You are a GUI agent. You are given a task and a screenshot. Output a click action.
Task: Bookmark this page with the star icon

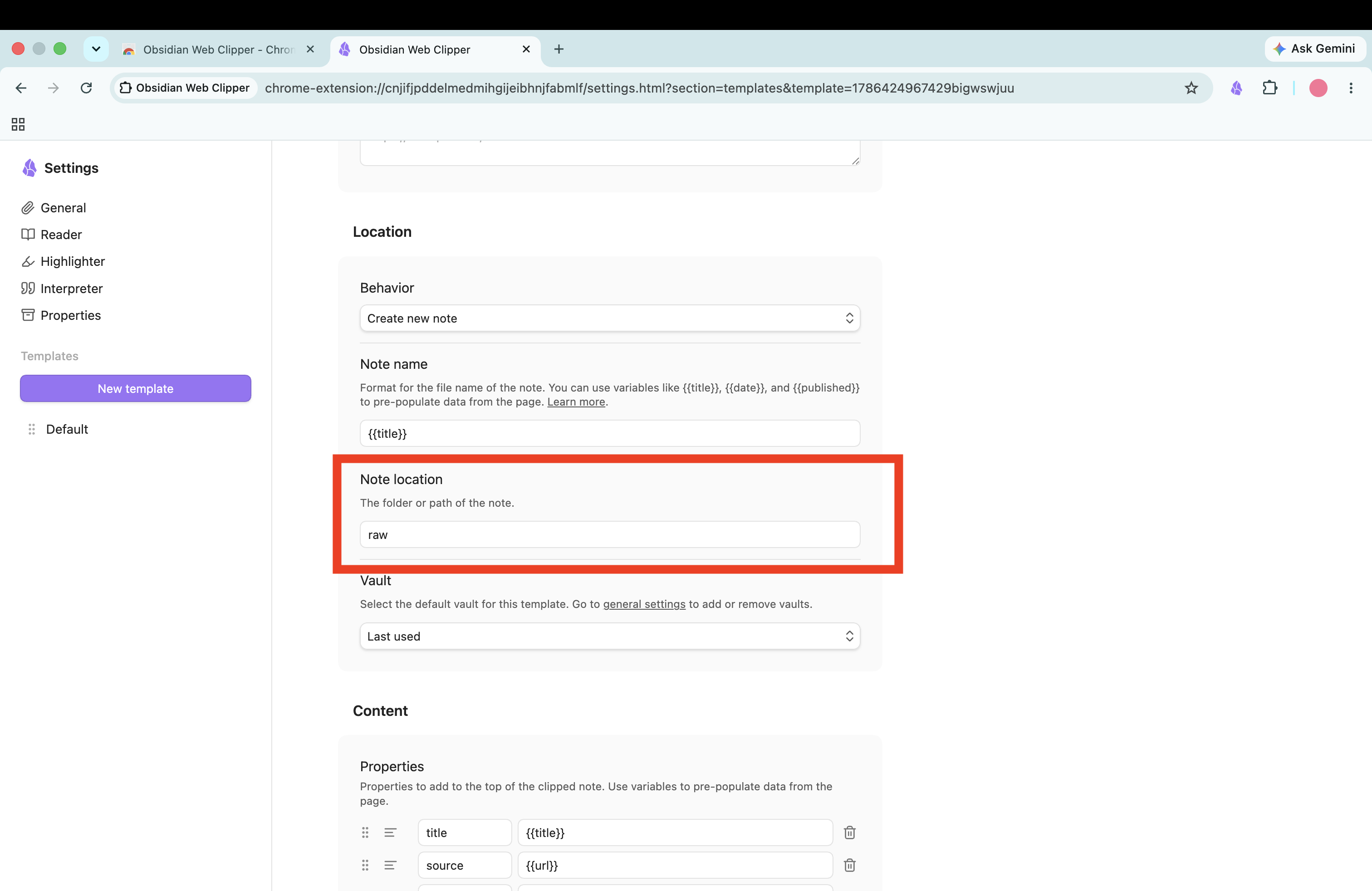pos(1191,88)
